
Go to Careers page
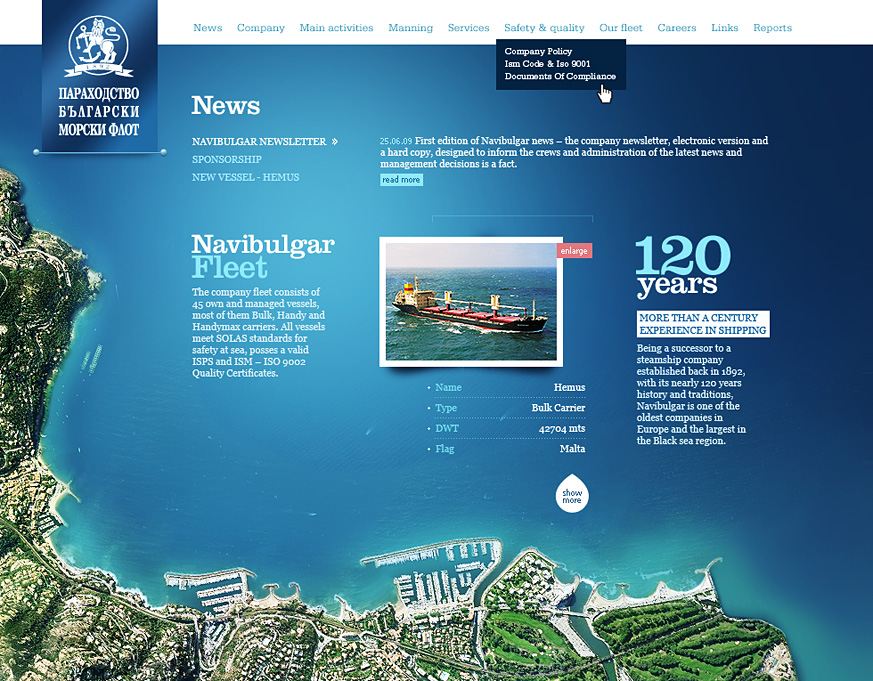tap(676, 28)
